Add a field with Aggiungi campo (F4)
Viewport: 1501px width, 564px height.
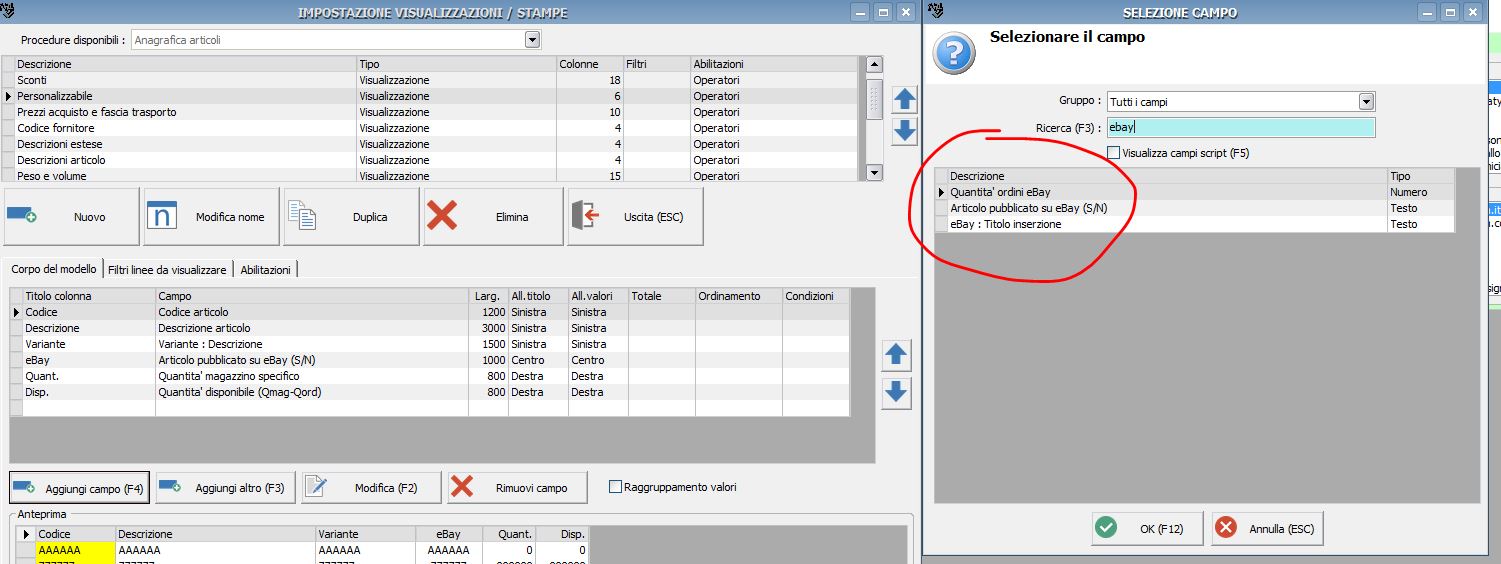click(80, 488)
